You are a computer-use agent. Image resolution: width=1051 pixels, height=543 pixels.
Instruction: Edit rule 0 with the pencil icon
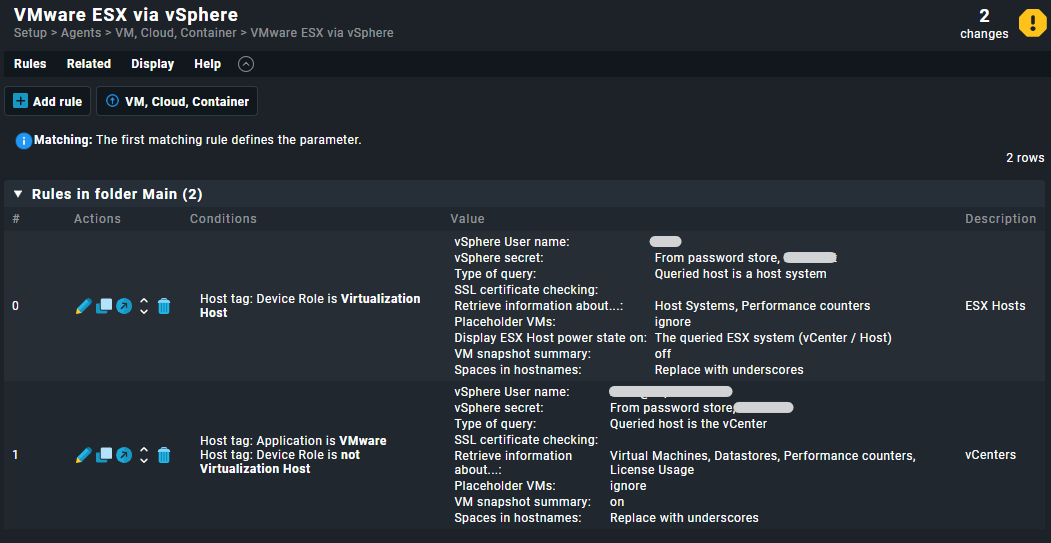83,306
